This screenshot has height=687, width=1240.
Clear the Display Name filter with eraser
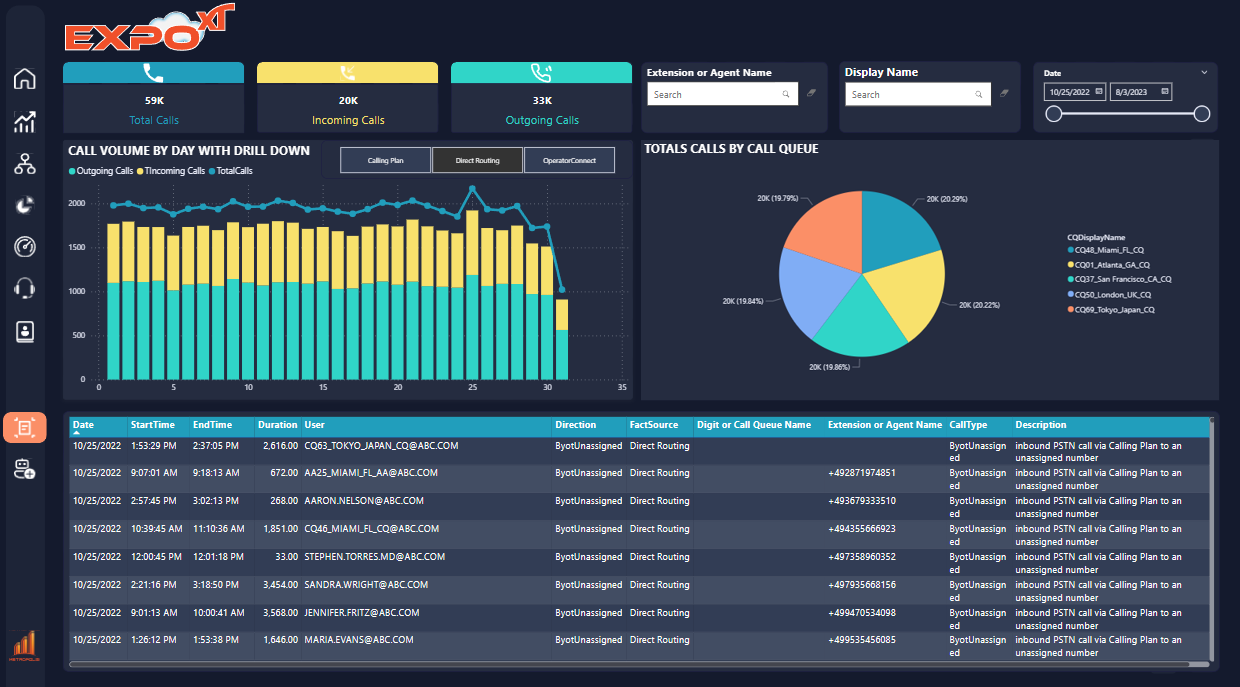click(x=1004, y=94)
